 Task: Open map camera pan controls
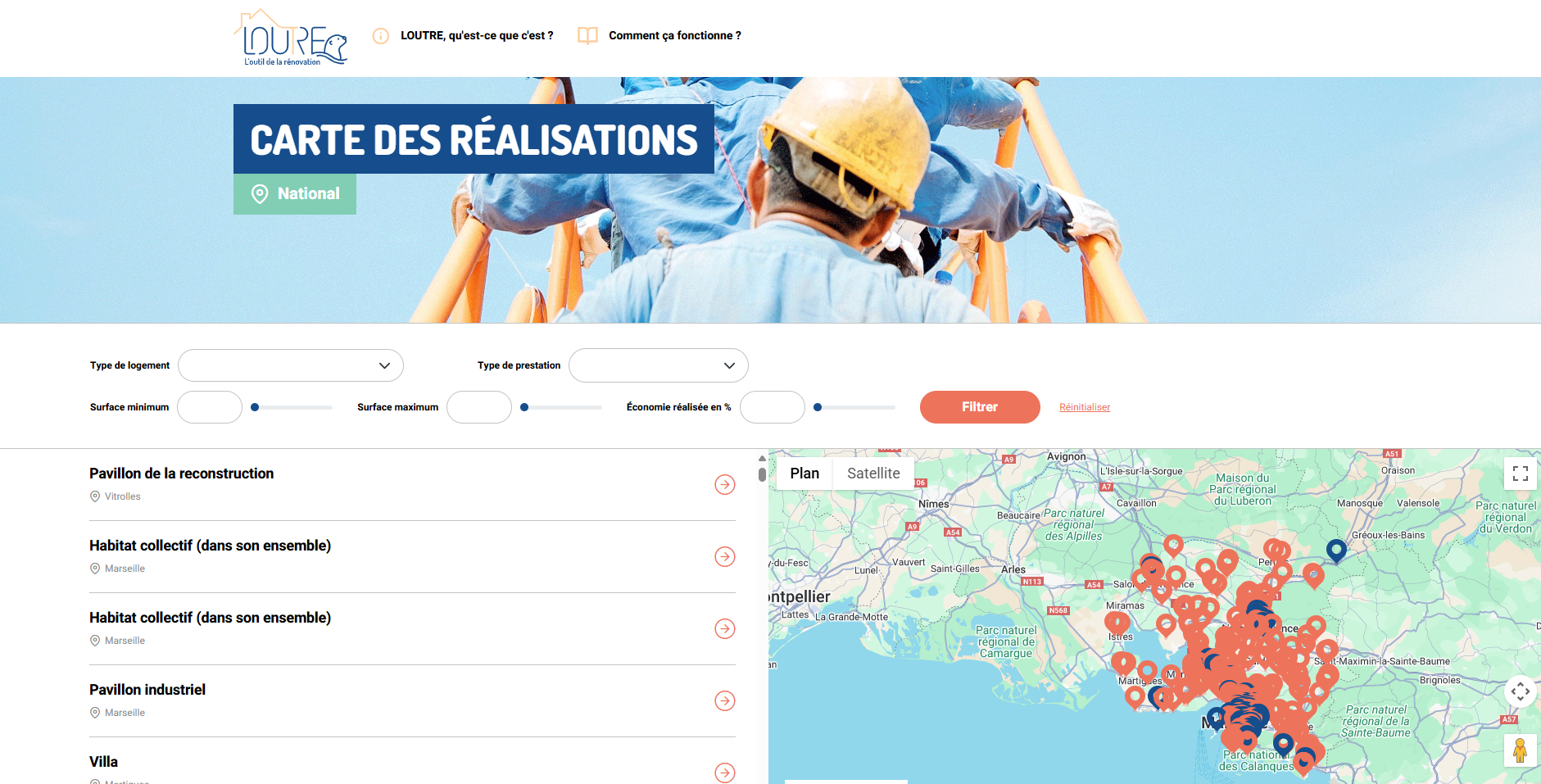pos(1520,691)
